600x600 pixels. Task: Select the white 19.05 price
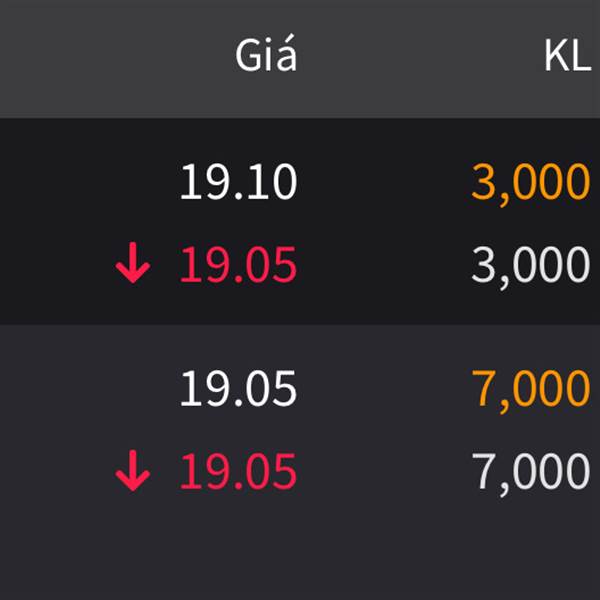pos(238,388)
